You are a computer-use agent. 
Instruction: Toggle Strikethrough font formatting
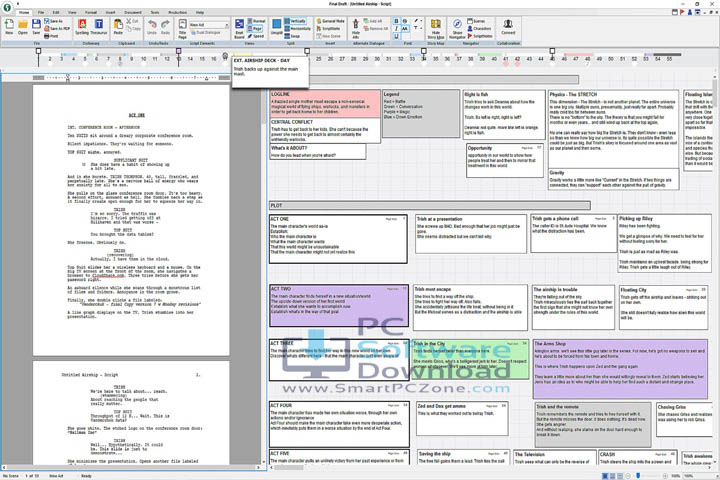405,21
